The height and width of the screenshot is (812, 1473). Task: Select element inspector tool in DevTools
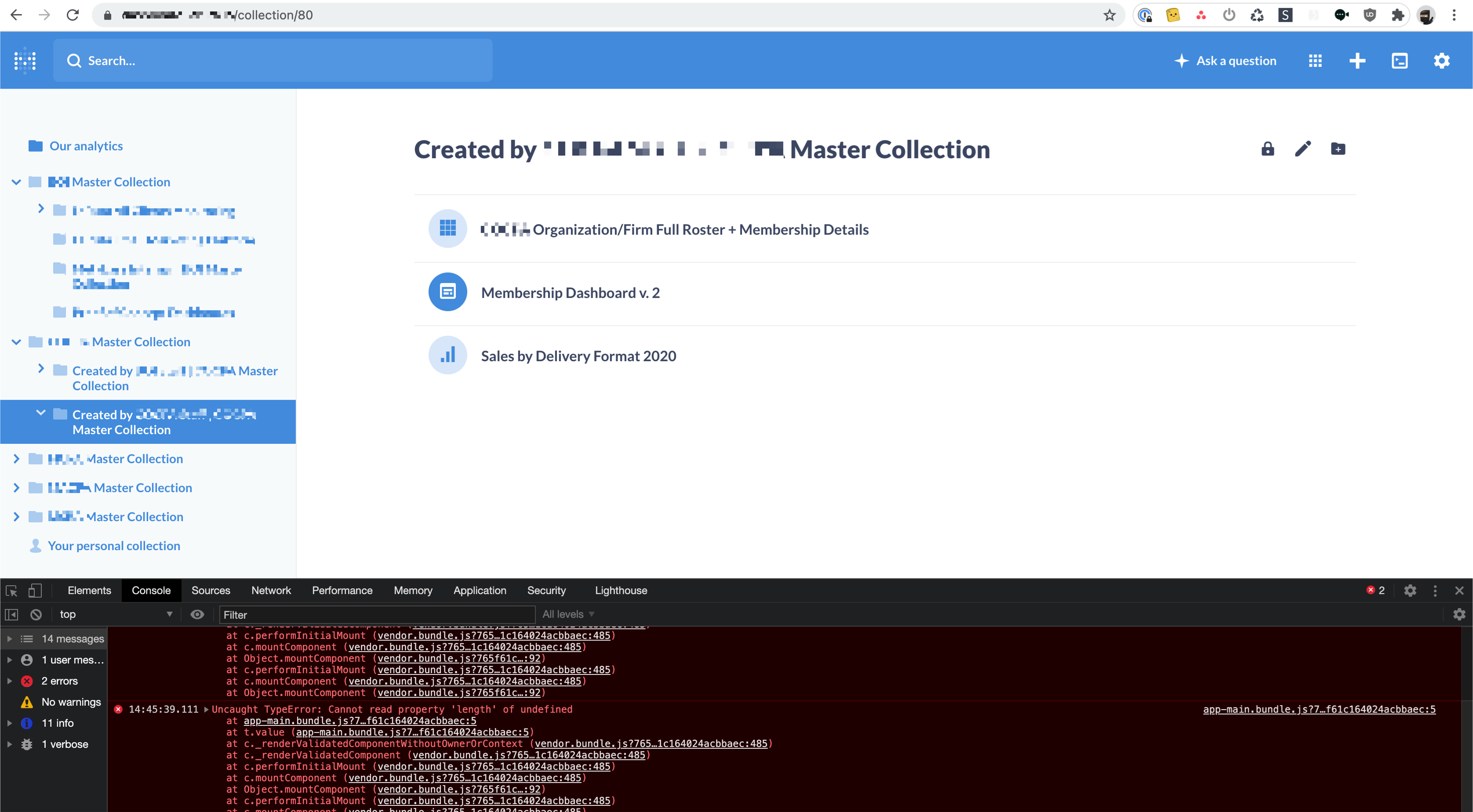[x=11, y=590]
